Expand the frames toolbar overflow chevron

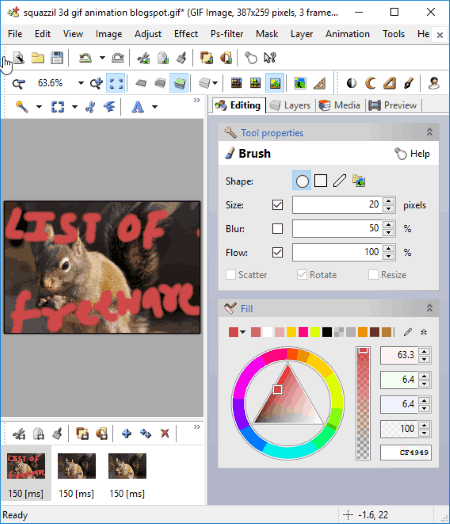[x=197, y=427]
